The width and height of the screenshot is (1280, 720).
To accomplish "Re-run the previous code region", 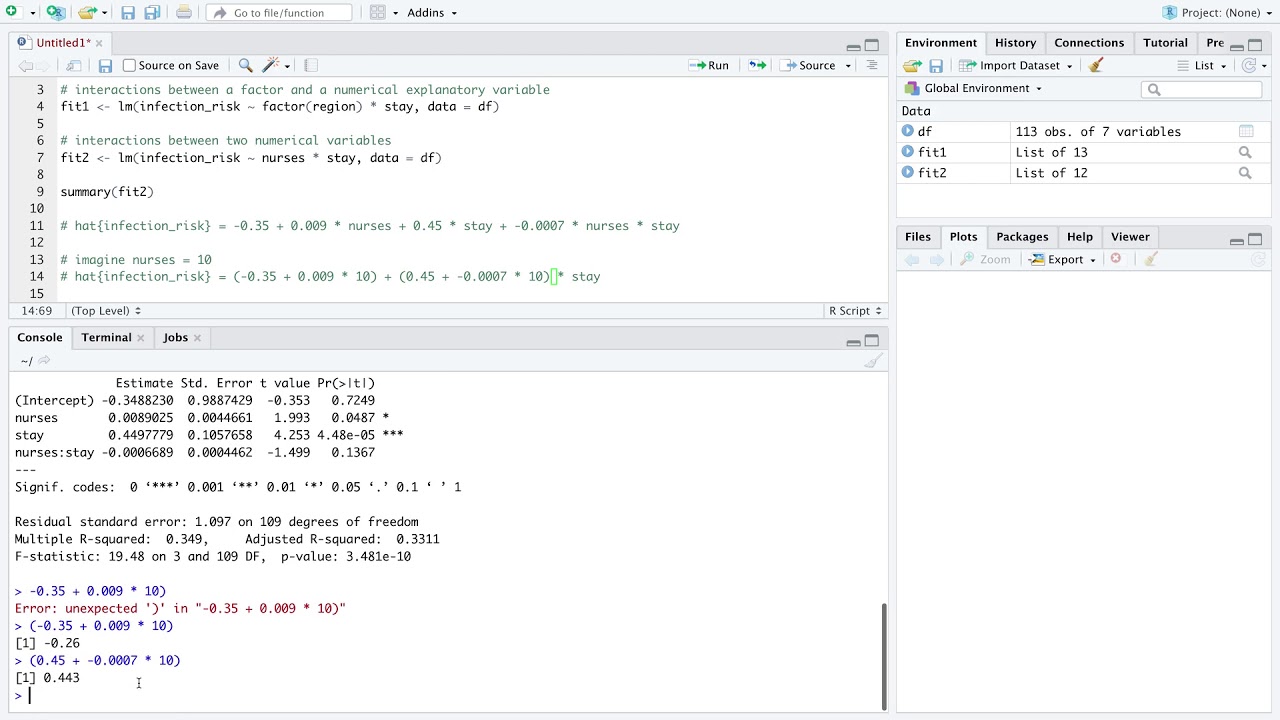I will pyautogui.click(x=757, y=65).
